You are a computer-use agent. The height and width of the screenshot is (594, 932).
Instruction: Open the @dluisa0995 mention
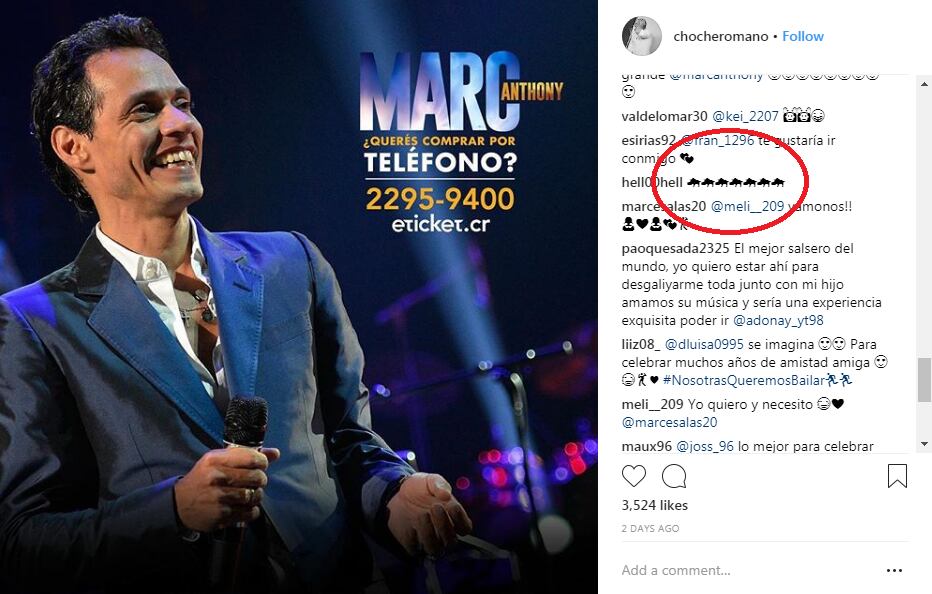(x=704, y=344)
